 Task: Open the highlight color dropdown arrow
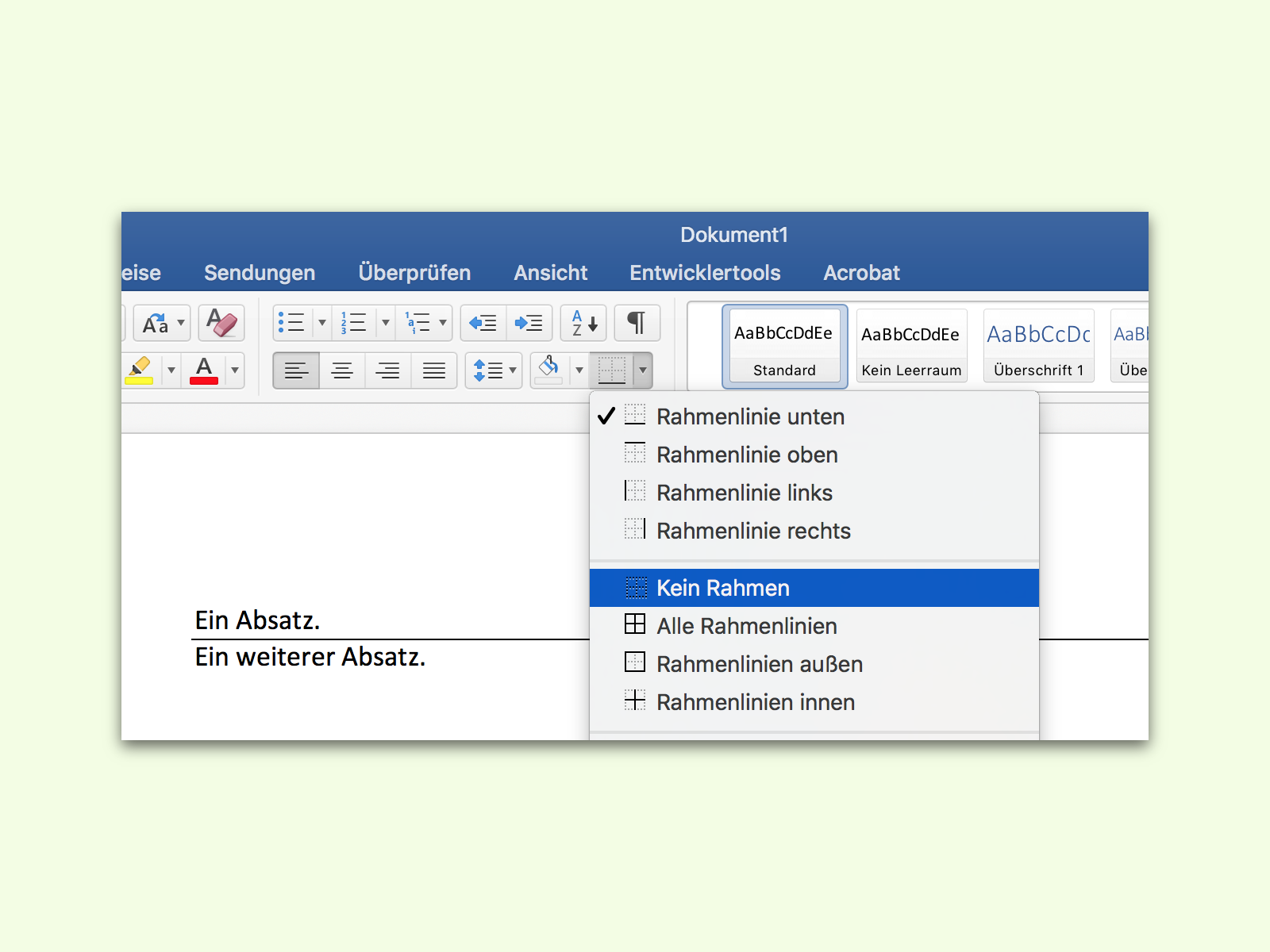click(x=171, y=370)
